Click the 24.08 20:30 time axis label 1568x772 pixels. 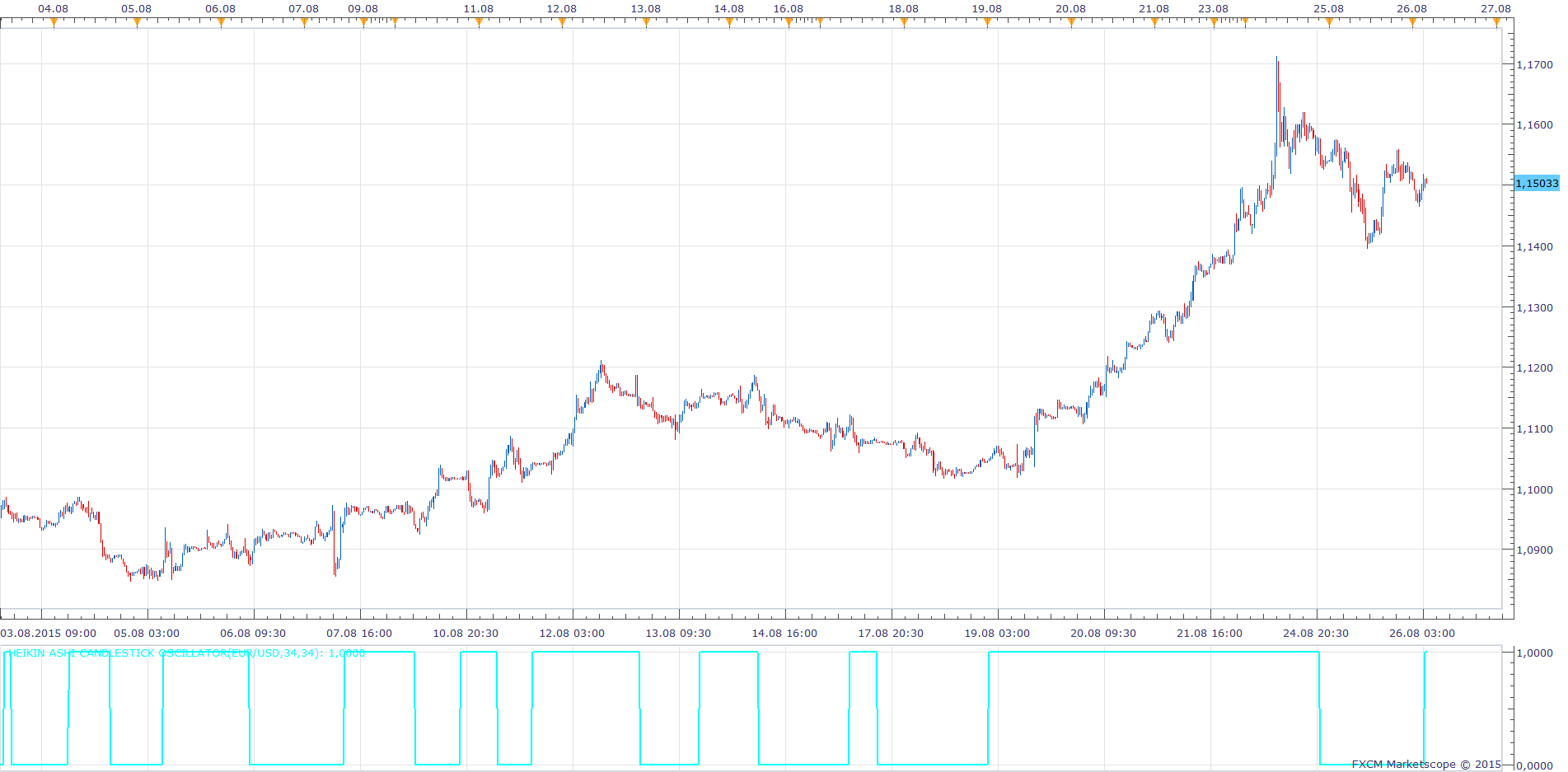tap(1316, 634)
